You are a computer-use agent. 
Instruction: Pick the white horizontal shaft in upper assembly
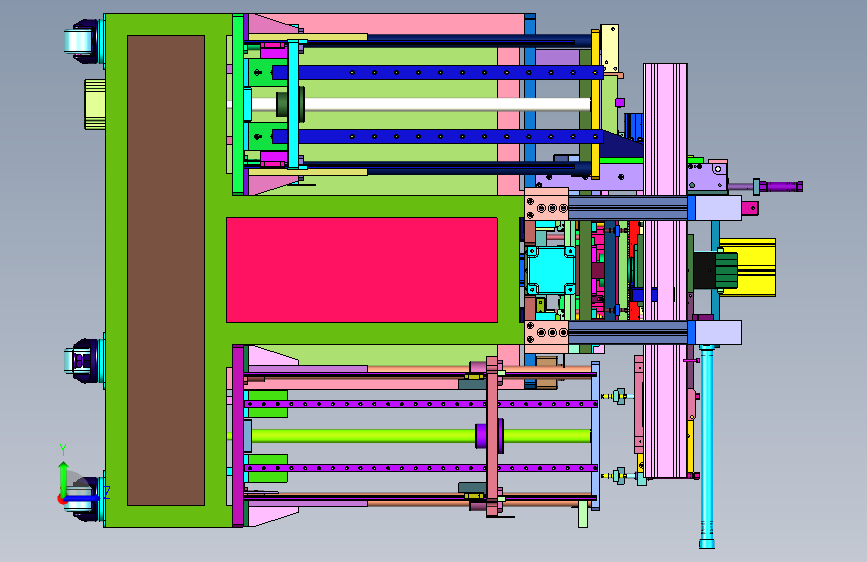[446, 104]
